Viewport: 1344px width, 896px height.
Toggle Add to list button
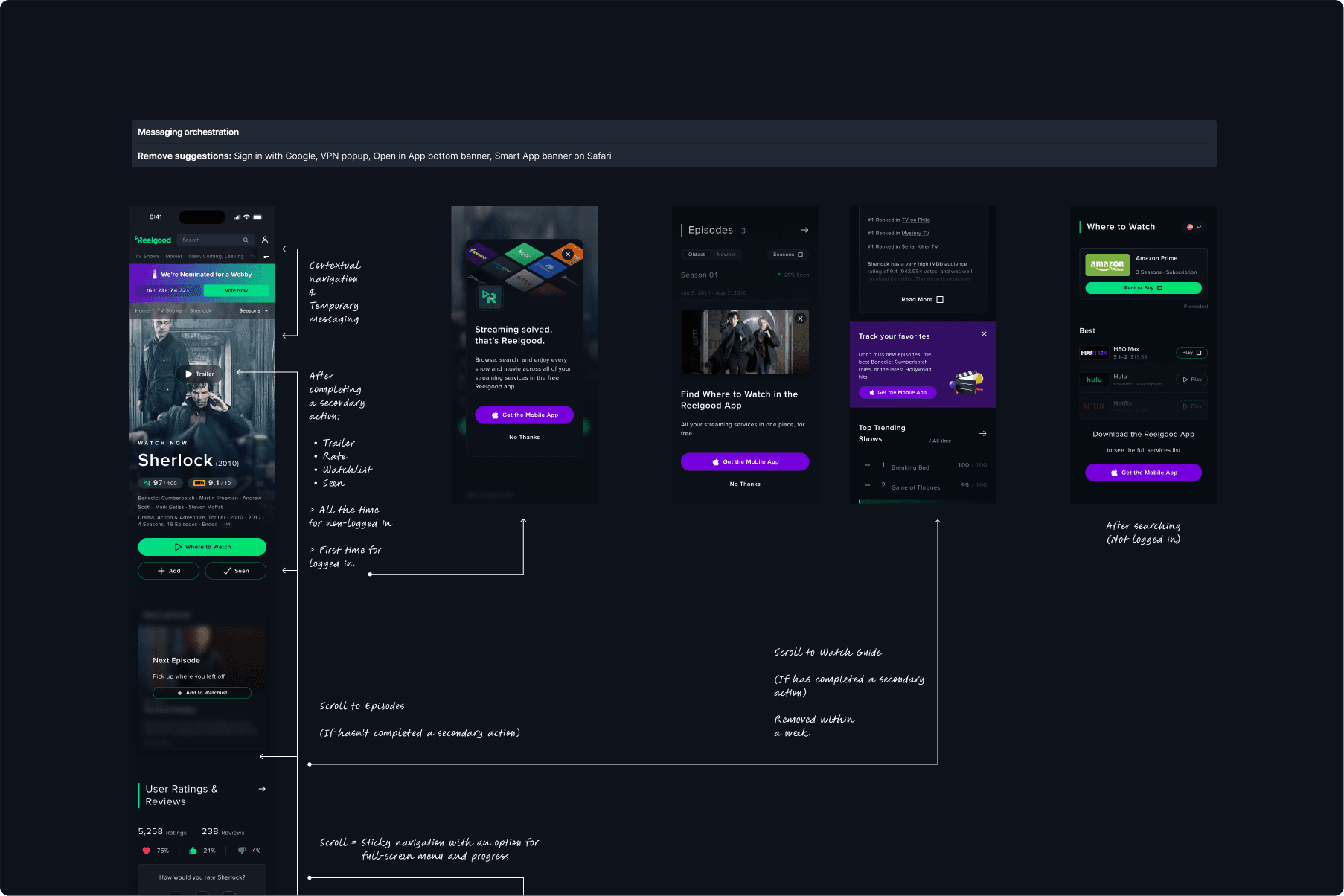(x=169, y=571)
